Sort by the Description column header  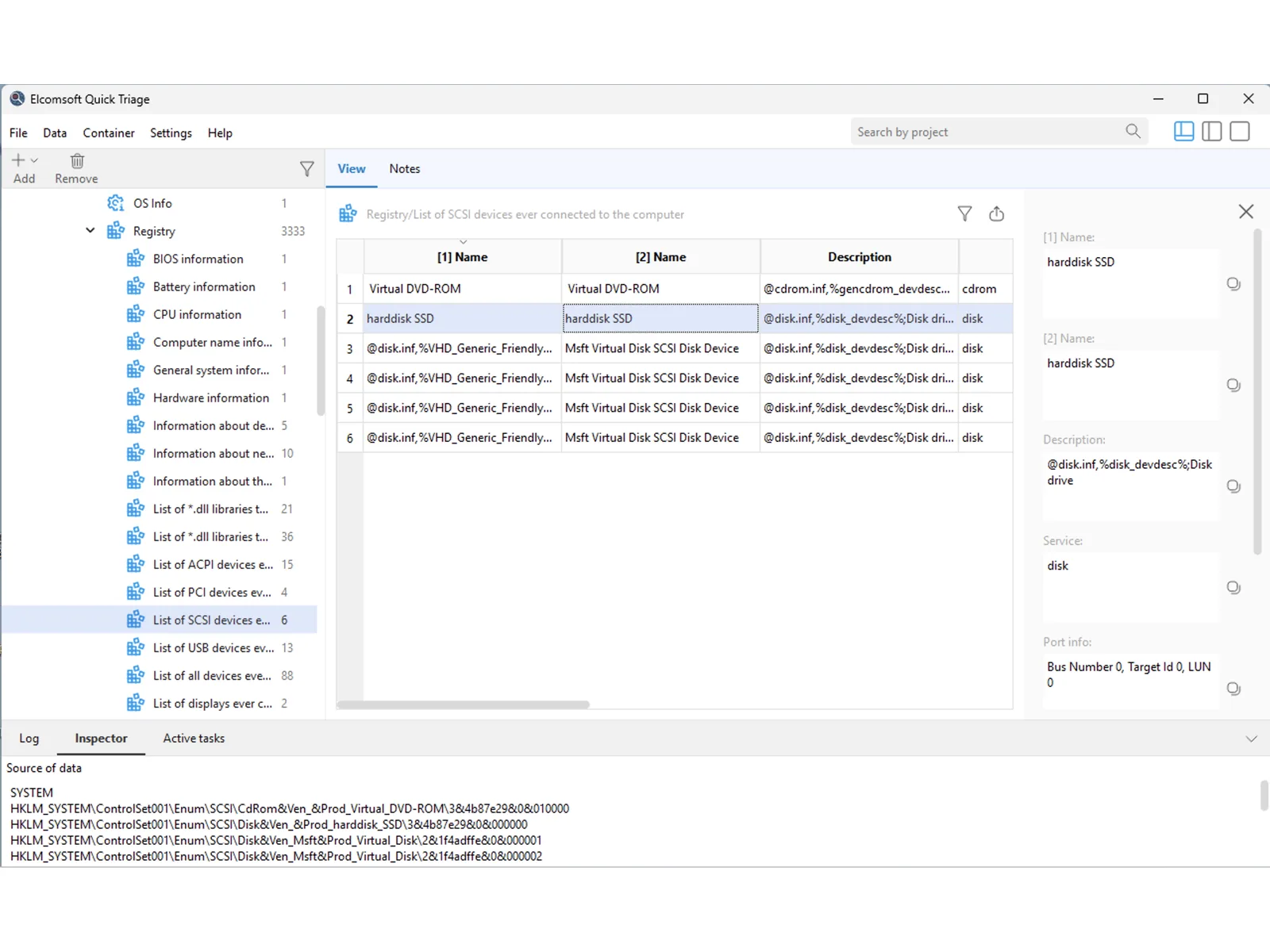click(x=859, y=257)
